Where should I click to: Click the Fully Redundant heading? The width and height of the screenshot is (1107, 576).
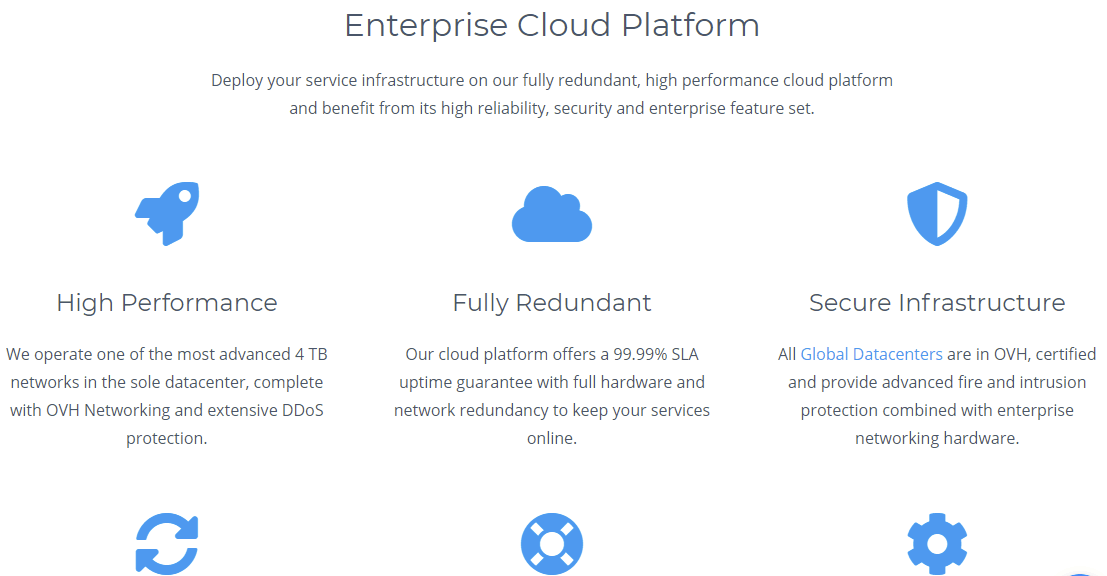(552, 303)
